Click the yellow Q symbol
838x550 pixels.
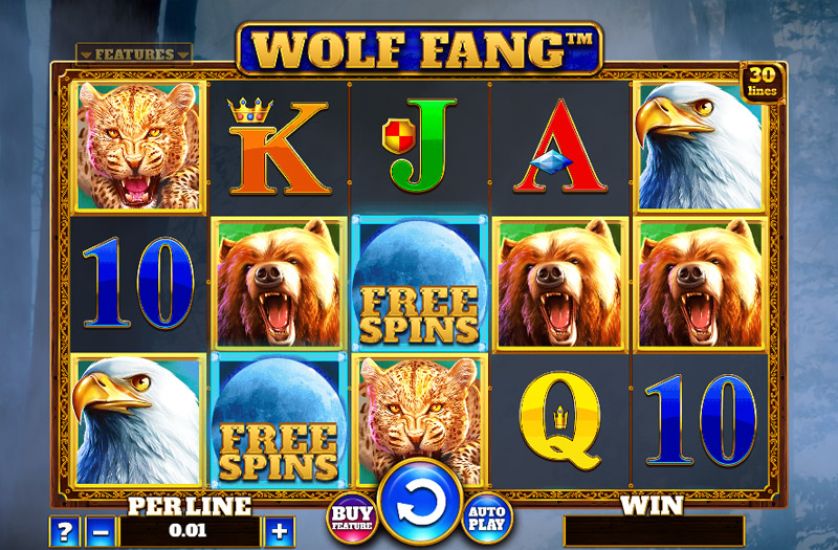click(560, 421)
